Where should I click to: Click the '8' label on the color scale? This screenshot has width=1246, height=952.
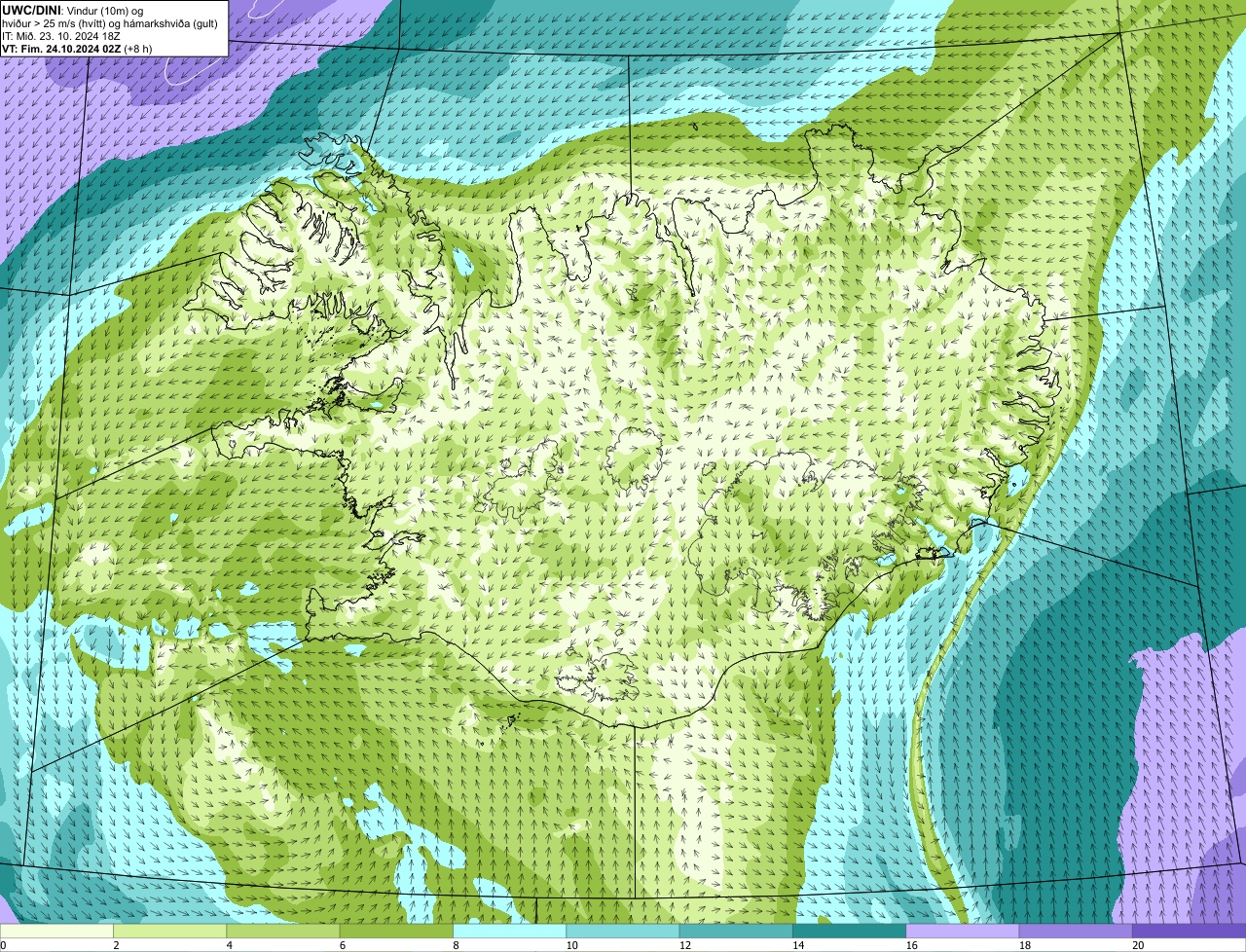click(456, 945)
